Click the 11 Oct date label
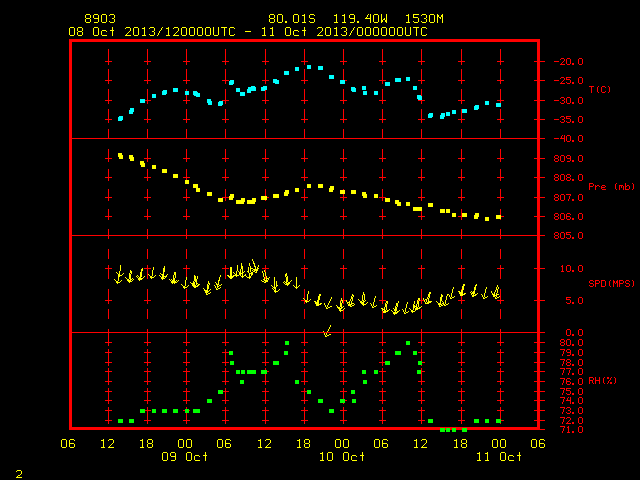640x480 pixels. [x=499, y=457]
